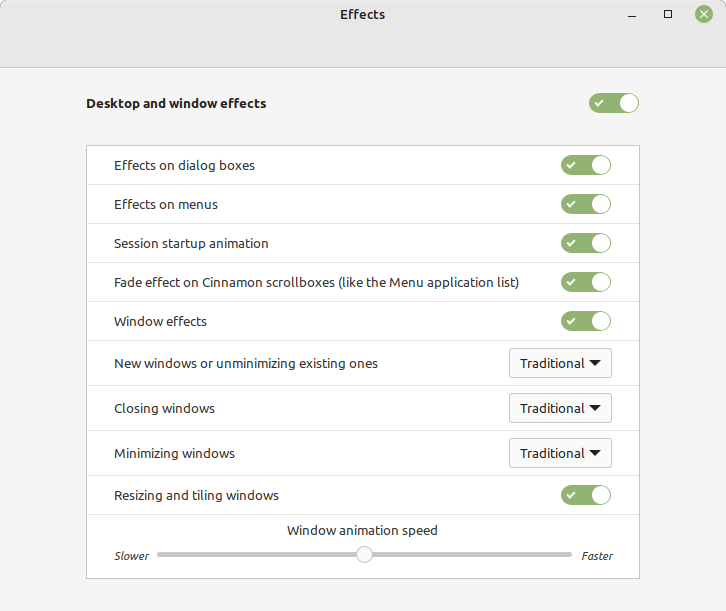726x611 pixels.
Task: Click the window animation speed slider handle
Action: point(365,554)
